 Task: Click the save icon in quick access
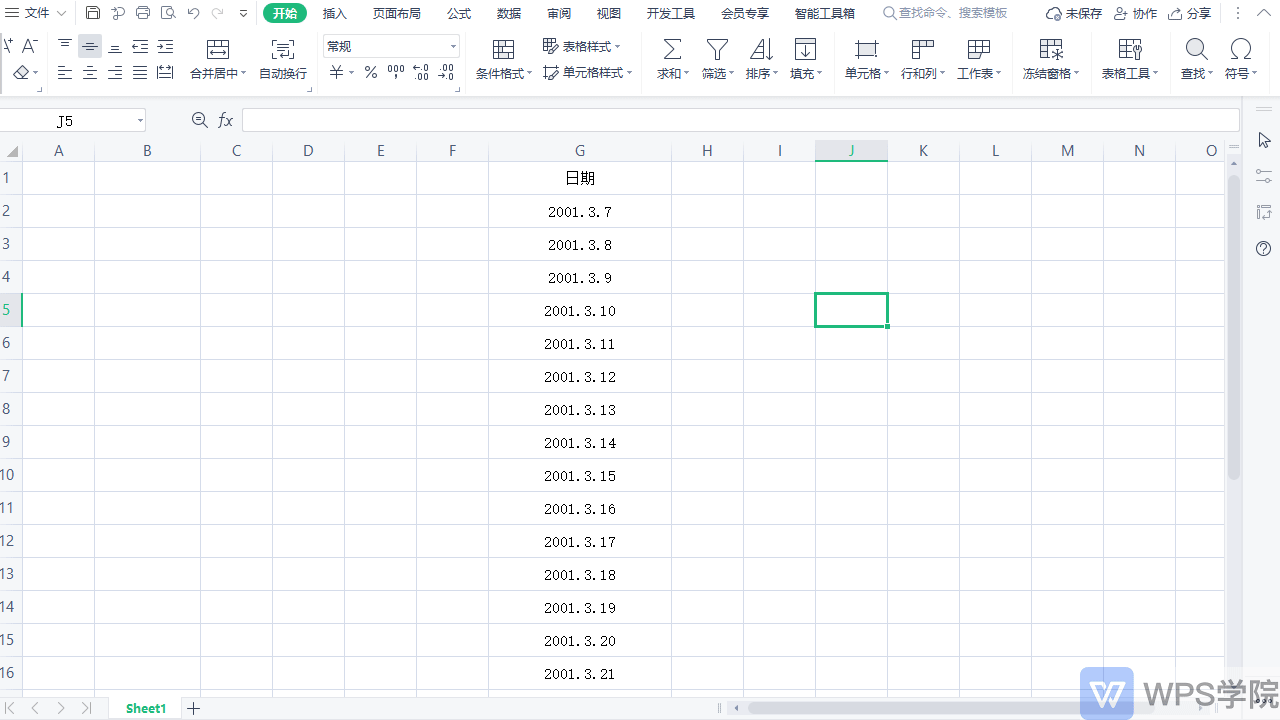pos(93,13)
